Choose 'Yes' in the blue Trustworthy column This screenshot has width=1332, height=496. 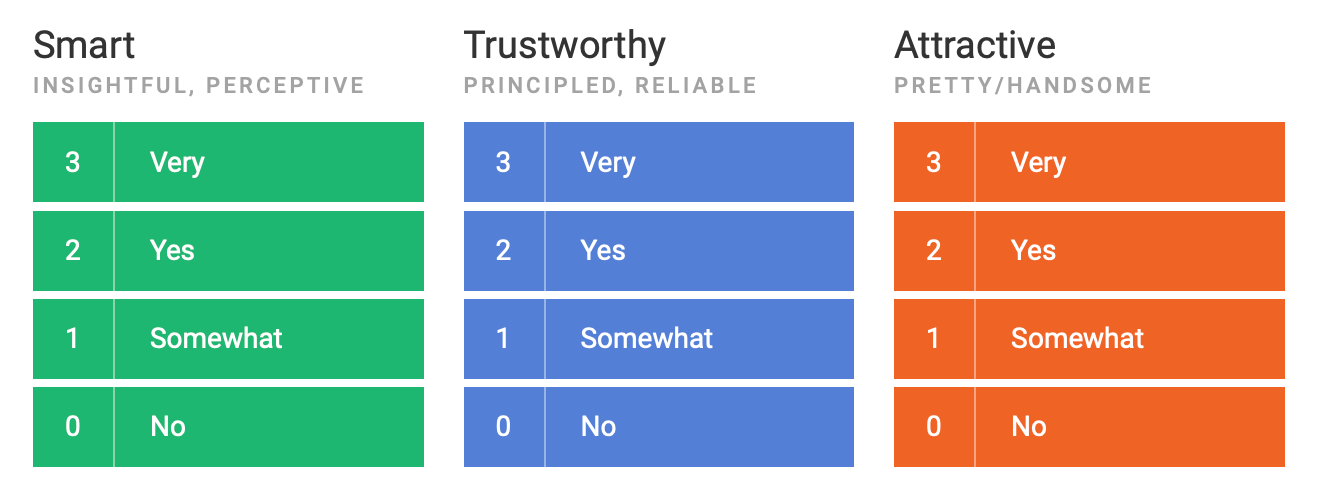tap(659, 250)
